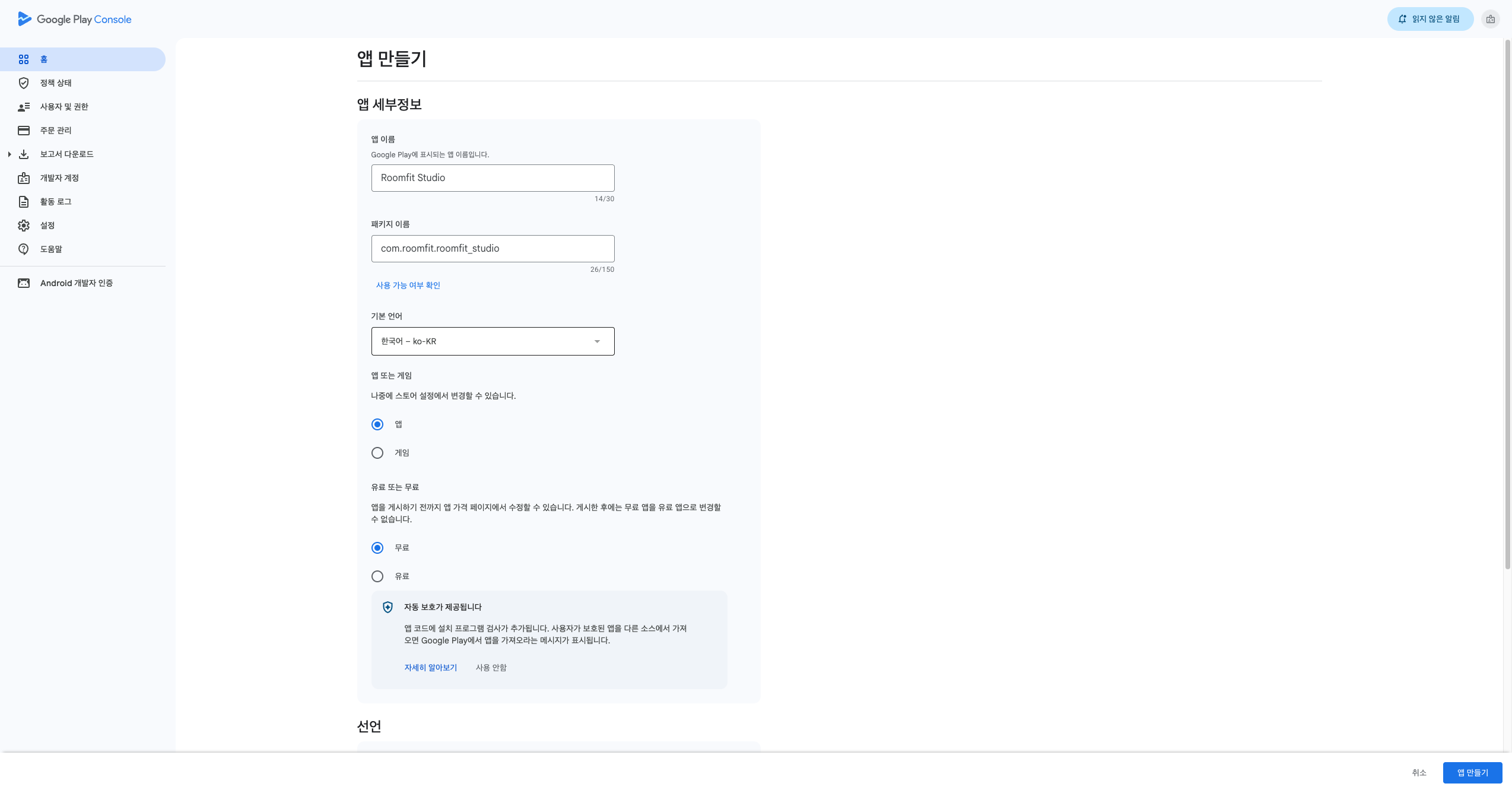Open Android 개발자 인증 menu item
Screen dimensions: 1512x793
tap(76, 283)
